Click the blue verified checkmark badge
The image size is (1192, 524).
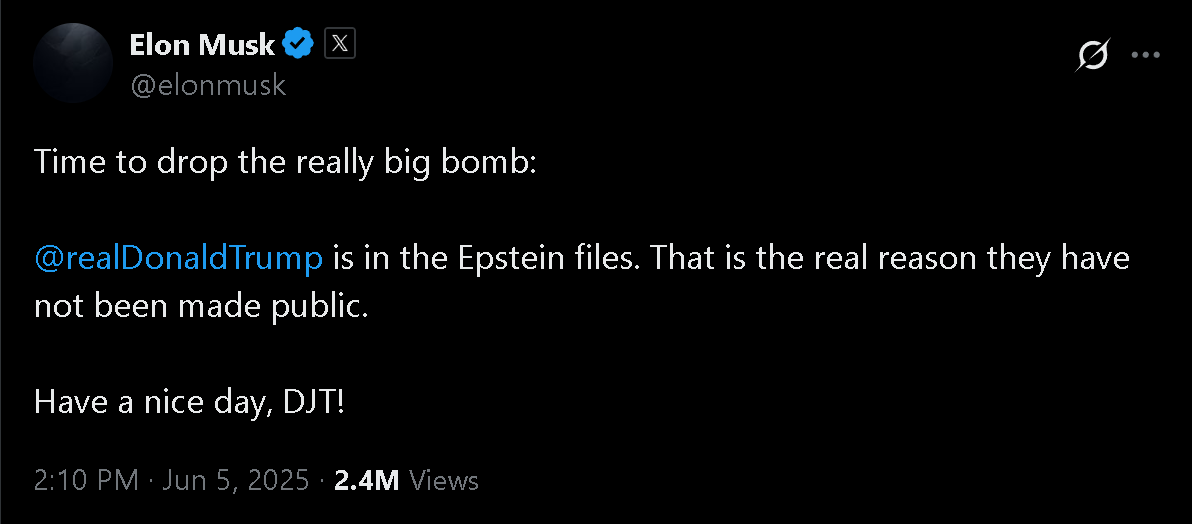(299, 44)
